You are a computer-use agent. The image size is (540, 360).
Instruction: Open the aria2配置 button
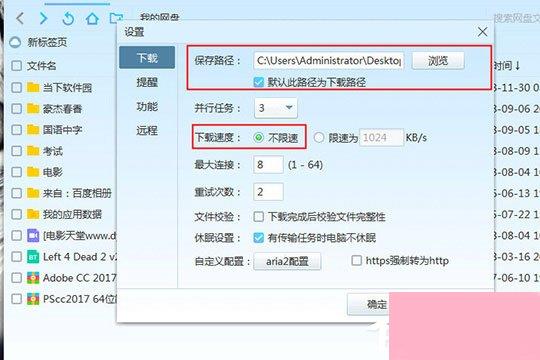pos(287,261)
